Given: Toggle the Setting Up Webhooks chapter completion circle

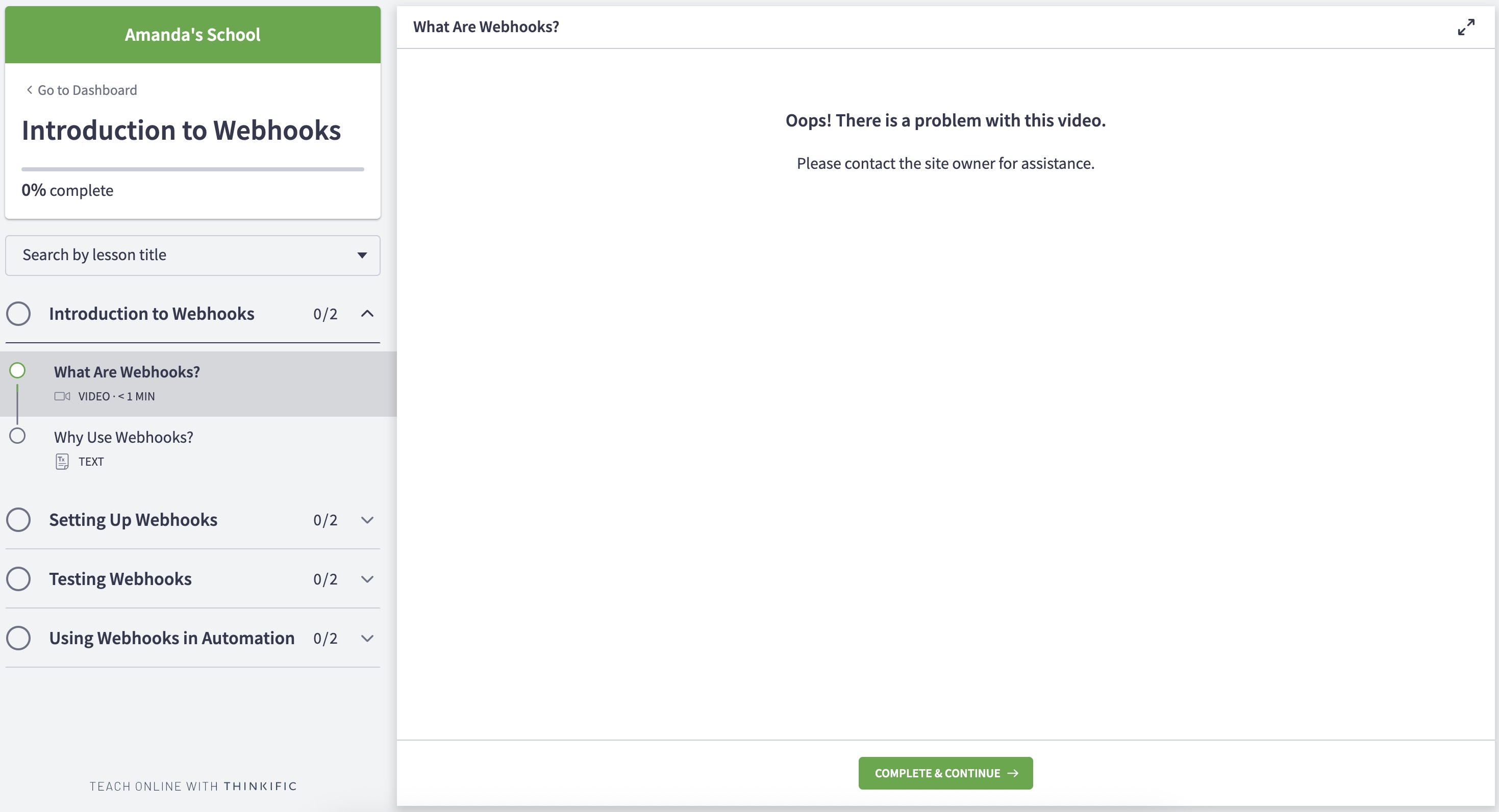Looking at the screenshot, I should coord(18,519).
